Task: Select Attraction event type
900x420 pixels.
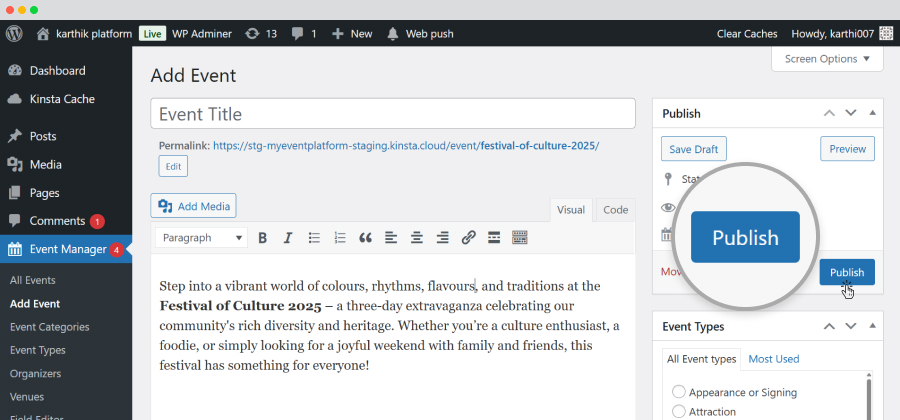Action: [x=679, y=411]
